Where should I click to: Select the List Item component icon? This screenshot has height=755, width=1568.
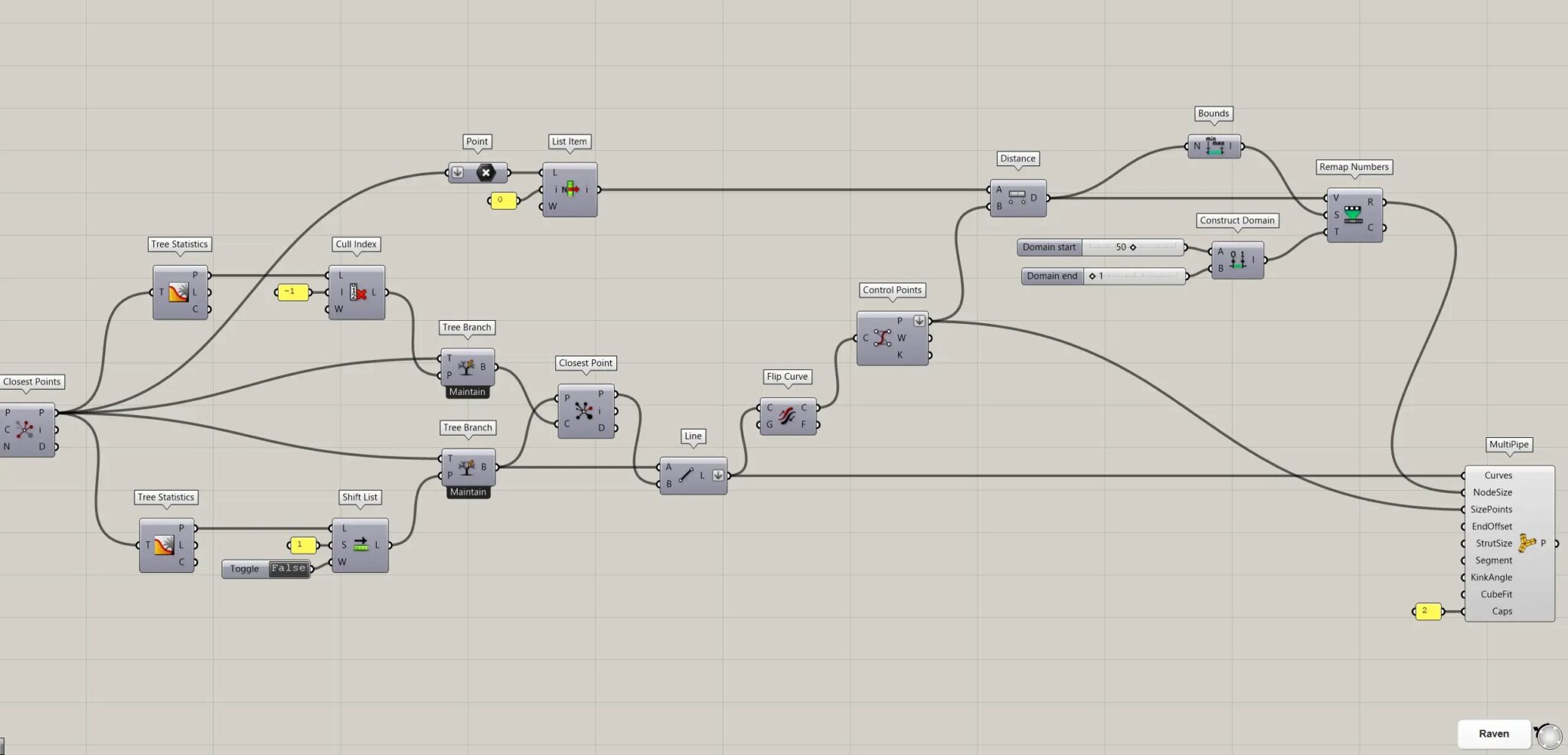(570, 189)
